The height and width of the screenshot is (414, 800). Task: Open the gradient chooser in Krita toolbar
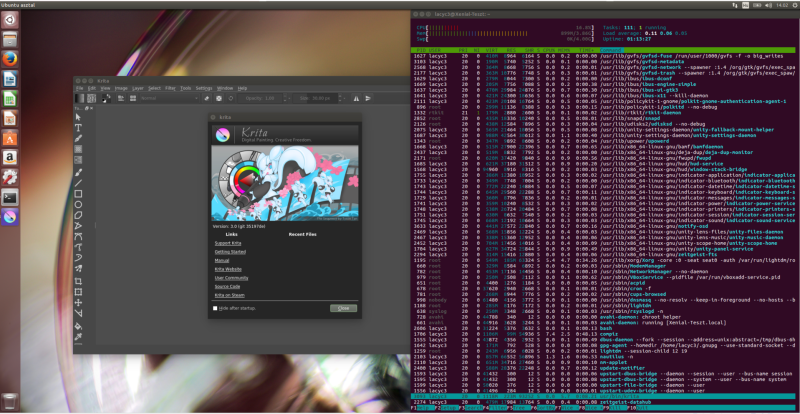tap(79, 98)
